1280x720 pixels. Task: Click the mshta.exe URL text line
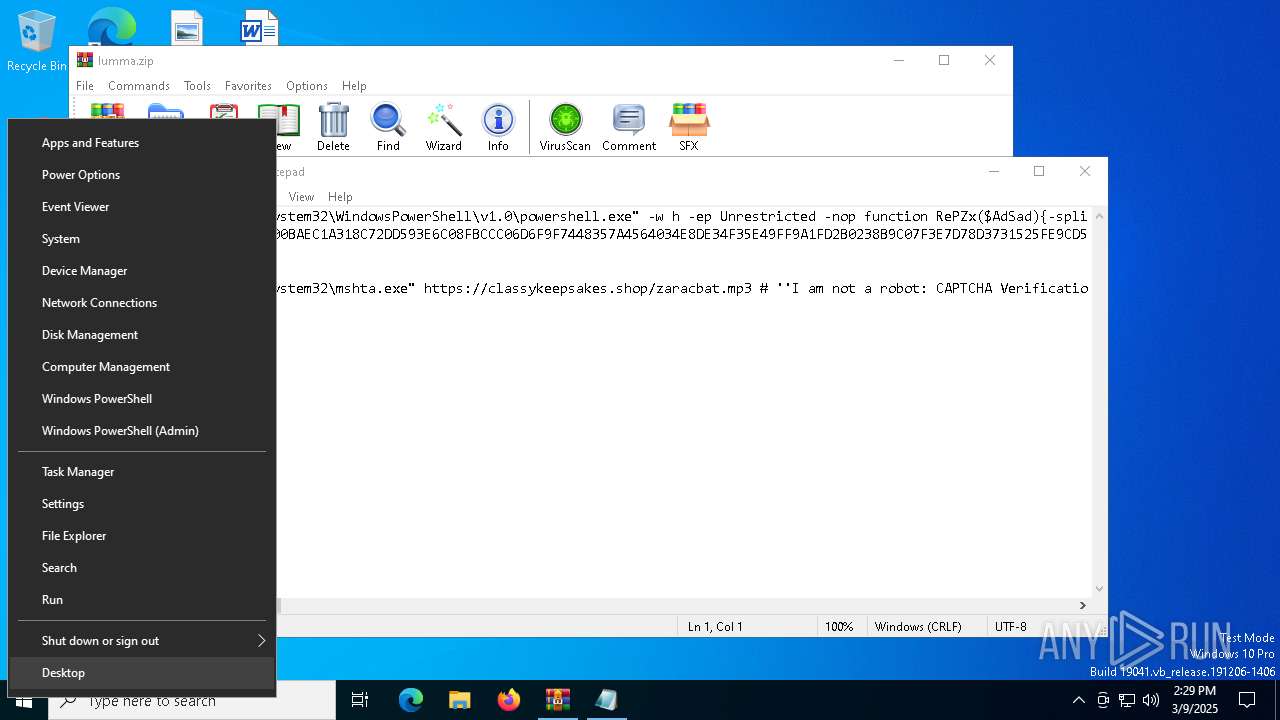tap(682, 288)
